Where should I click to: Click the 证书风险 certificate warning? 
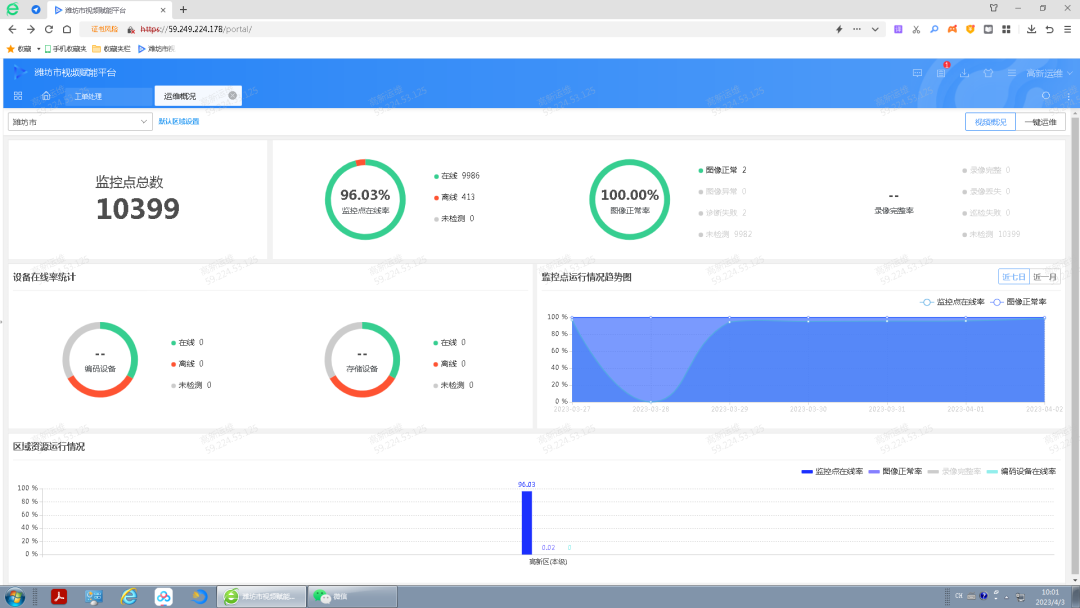pos(105,30)
